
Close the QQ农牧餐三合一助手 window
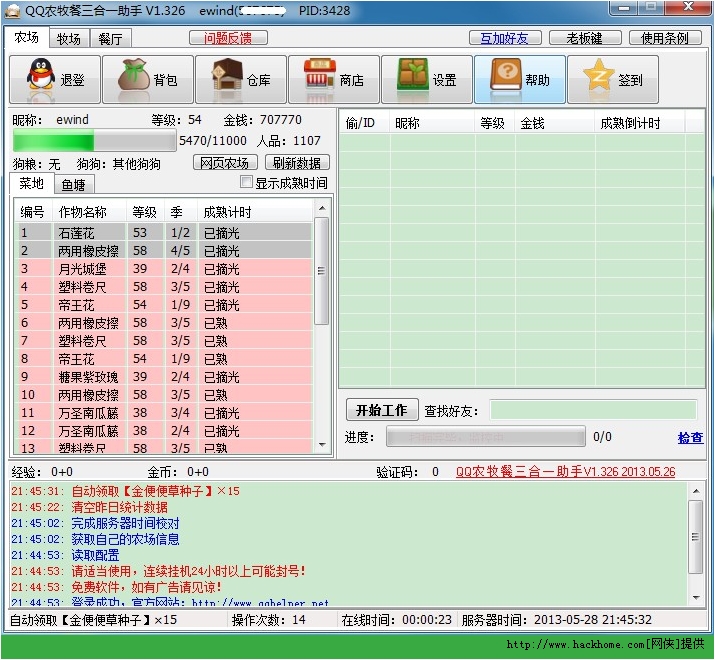click(689, 8)
